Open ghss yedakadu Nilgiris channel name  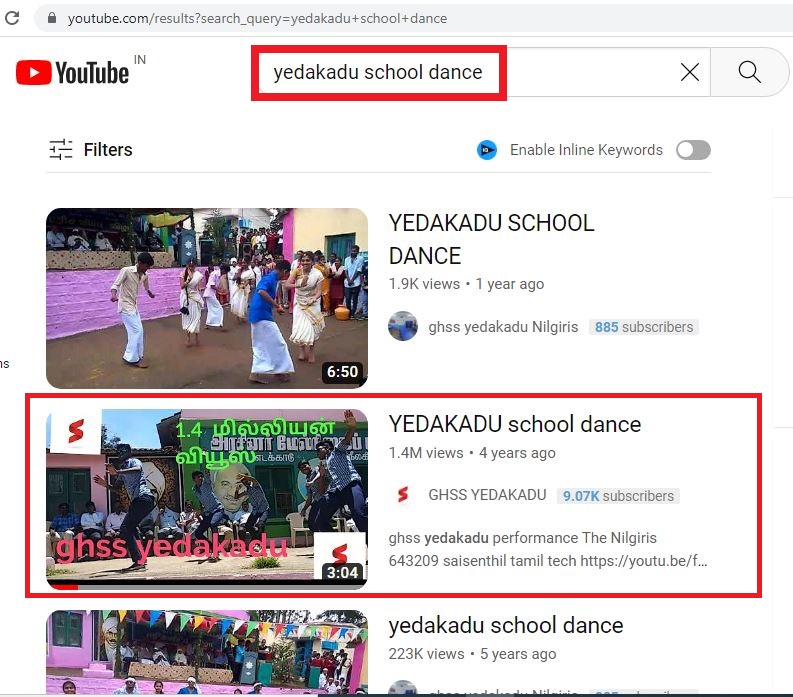(503, 327)
